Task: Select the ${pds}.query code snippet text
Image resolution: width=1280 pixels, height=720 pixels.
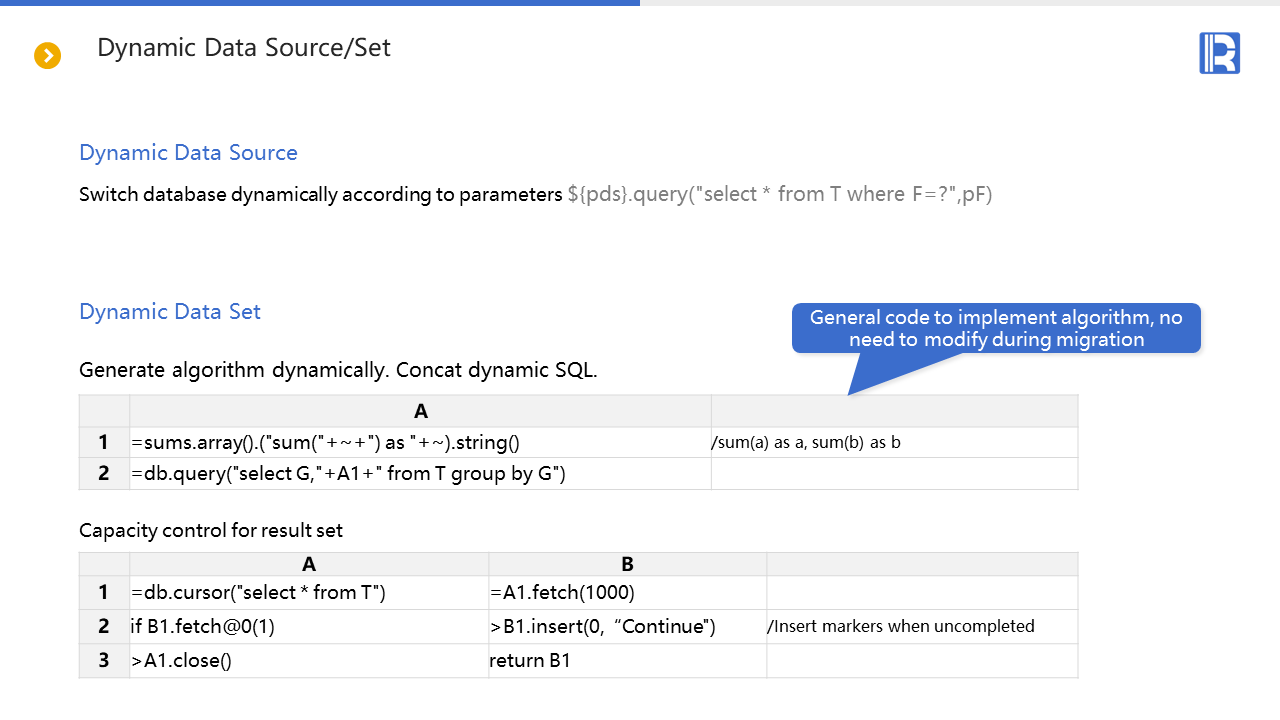Action: (780, 195)
